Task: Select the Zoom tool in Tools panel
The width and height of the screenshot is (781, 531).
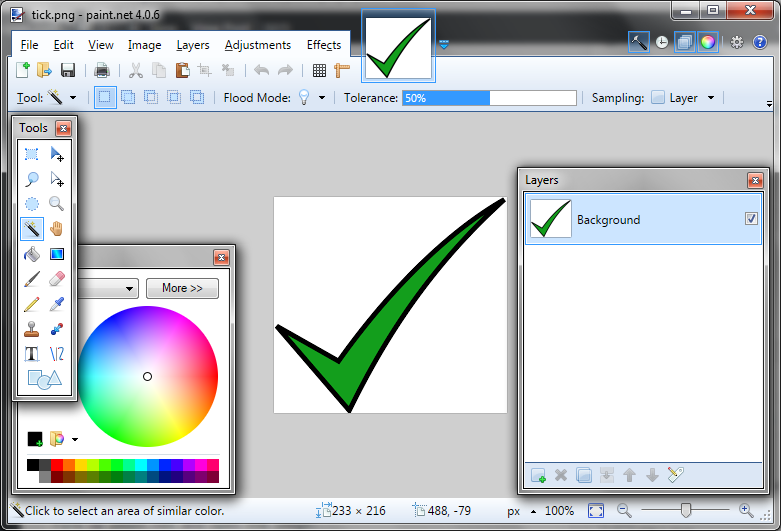Action: pos(57,204)
